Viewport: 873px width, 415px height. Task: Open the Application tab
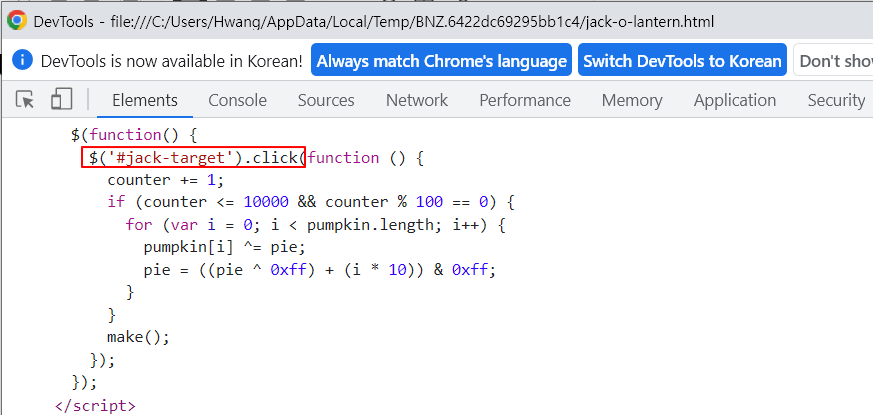(734, 100)
